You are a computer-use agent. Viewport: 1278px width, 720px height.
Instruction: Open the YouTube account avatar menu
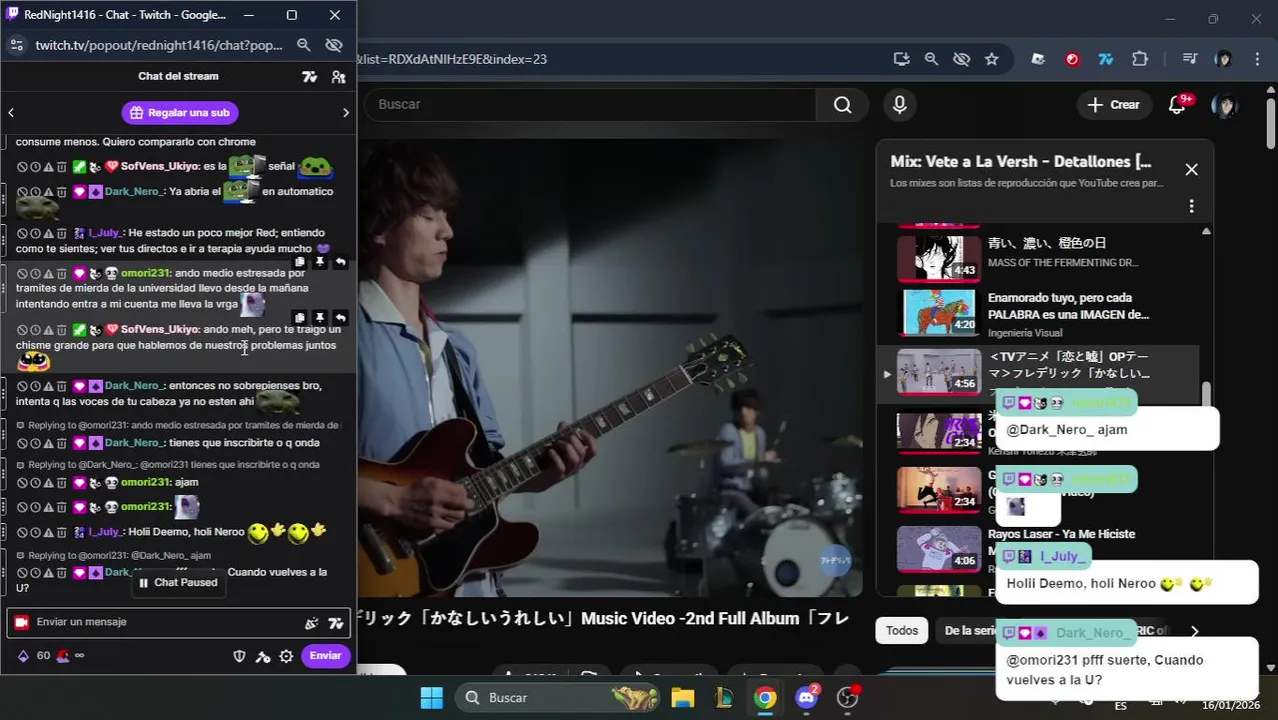(x=1224, y=105)
